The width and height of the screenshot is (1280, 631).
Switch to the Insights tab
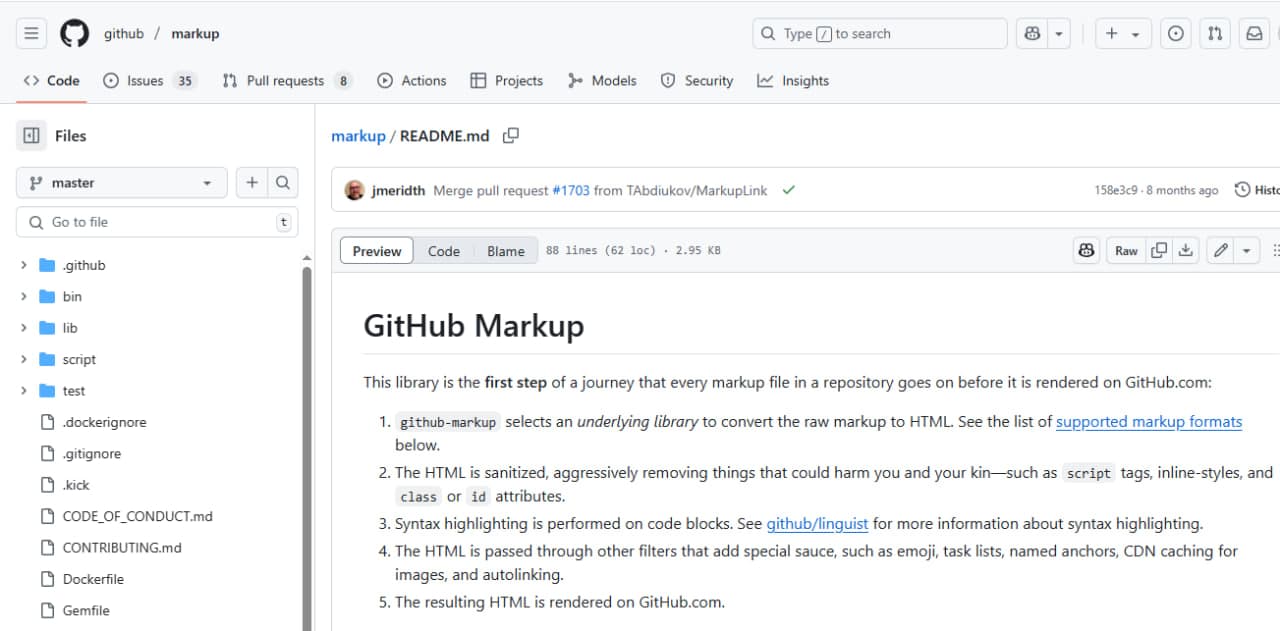(793, 81)
